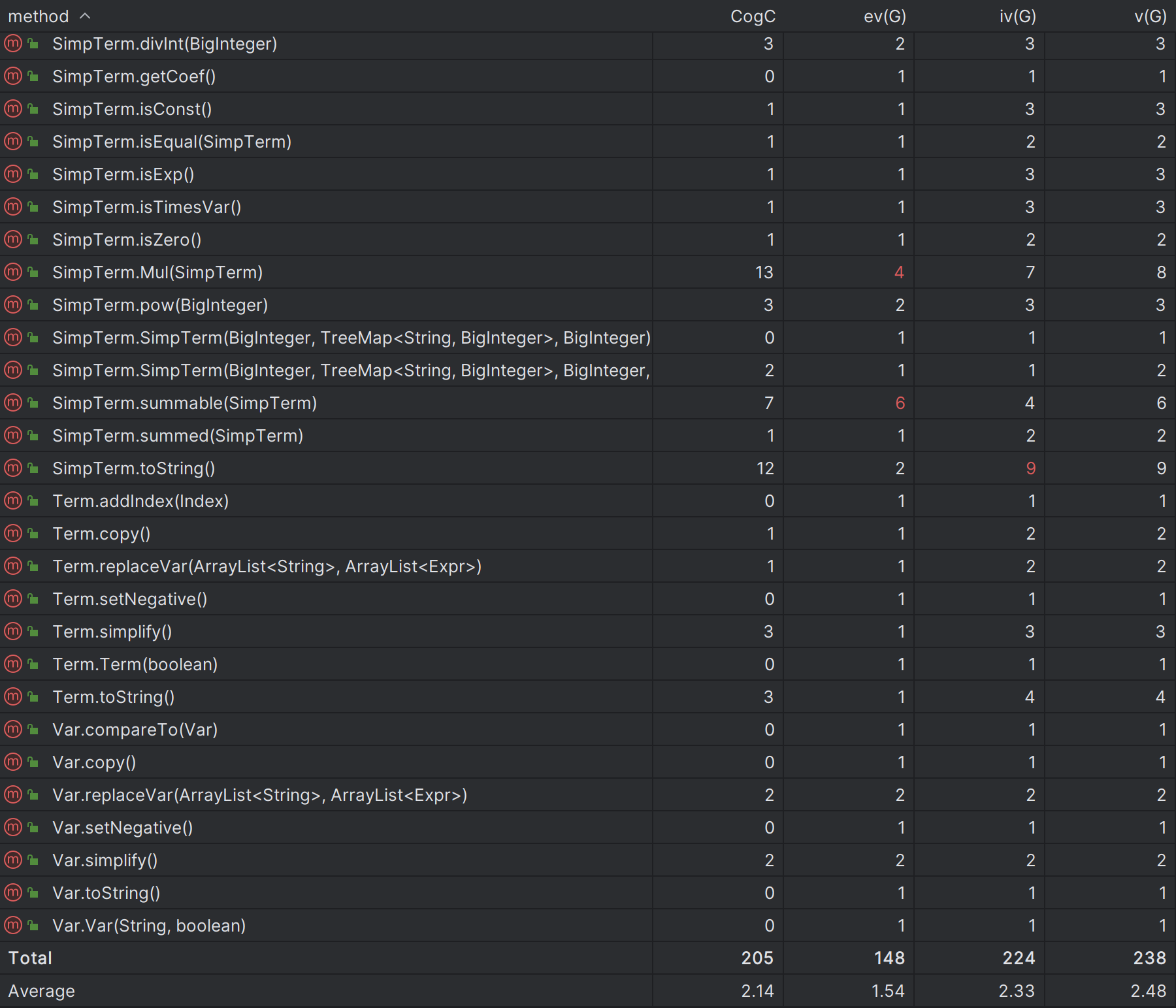Image resolution: width=1176 pixels, height=1008 pixels.
Task: Select the SimpTerm.pow(BigInteger) method name
Action: tap(160, 305)
